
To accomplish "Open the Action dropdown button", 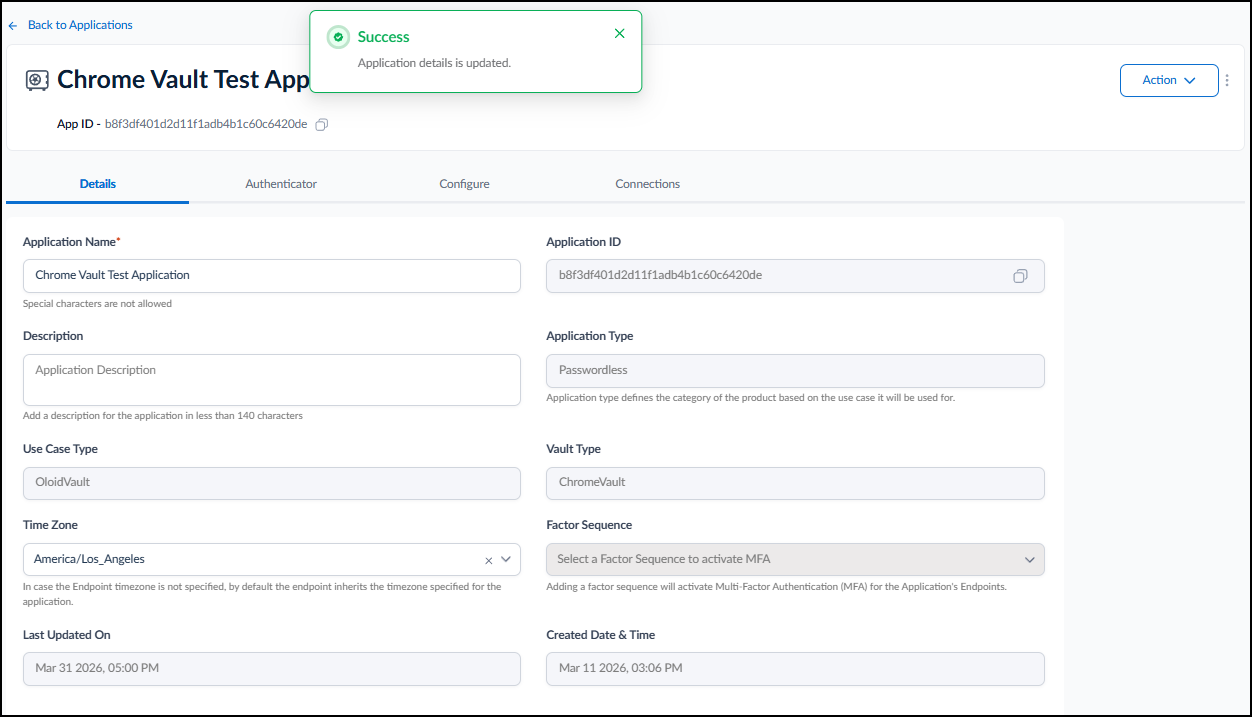I will point(1169,80).
